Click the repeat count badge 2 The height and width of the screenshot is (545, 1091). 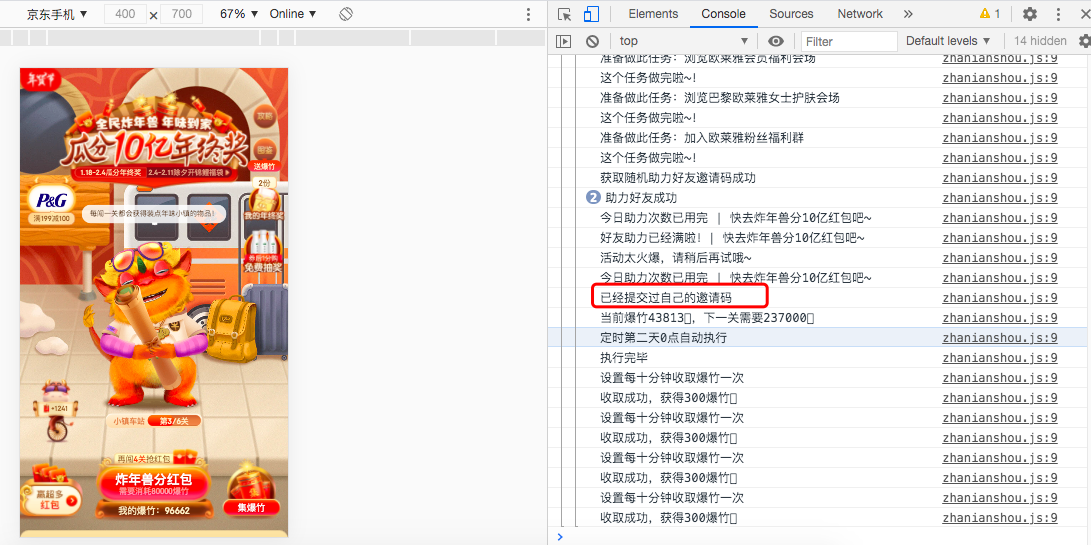[593, 198]
